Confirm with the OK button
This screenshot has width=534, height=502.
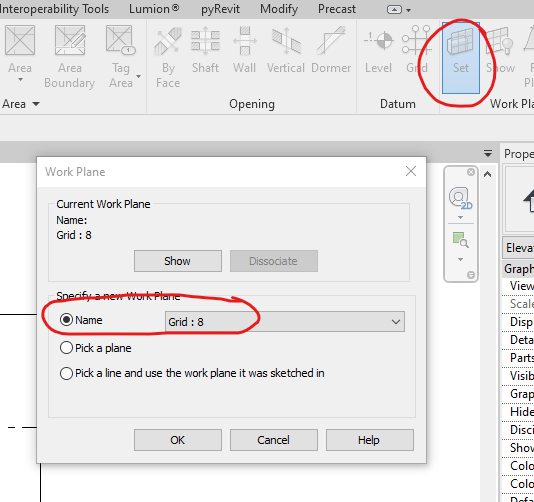tap(178, 440)
